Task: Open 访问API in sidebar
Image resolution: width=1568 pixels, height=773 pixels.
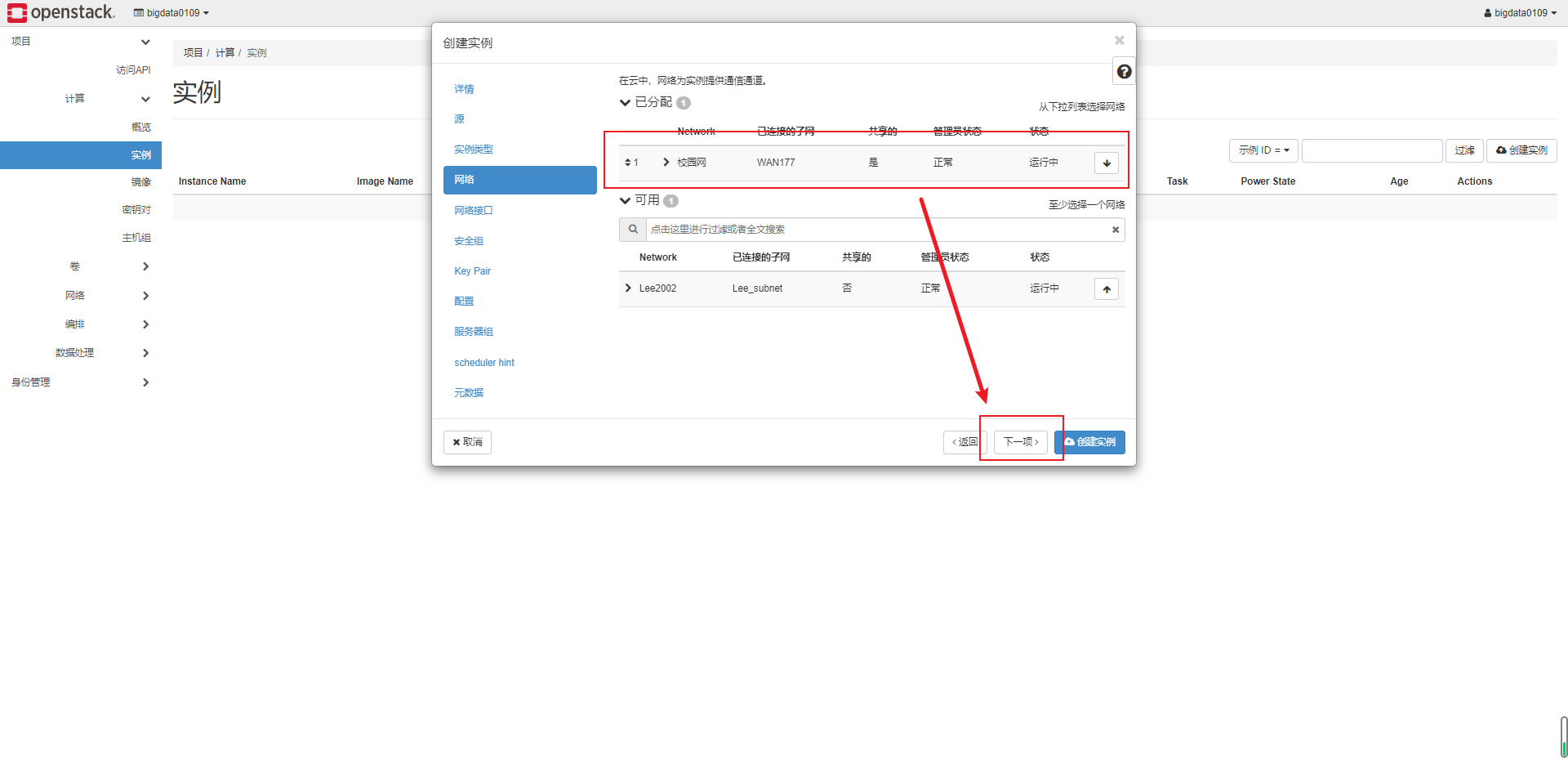Action: click(x=133, y=70)
